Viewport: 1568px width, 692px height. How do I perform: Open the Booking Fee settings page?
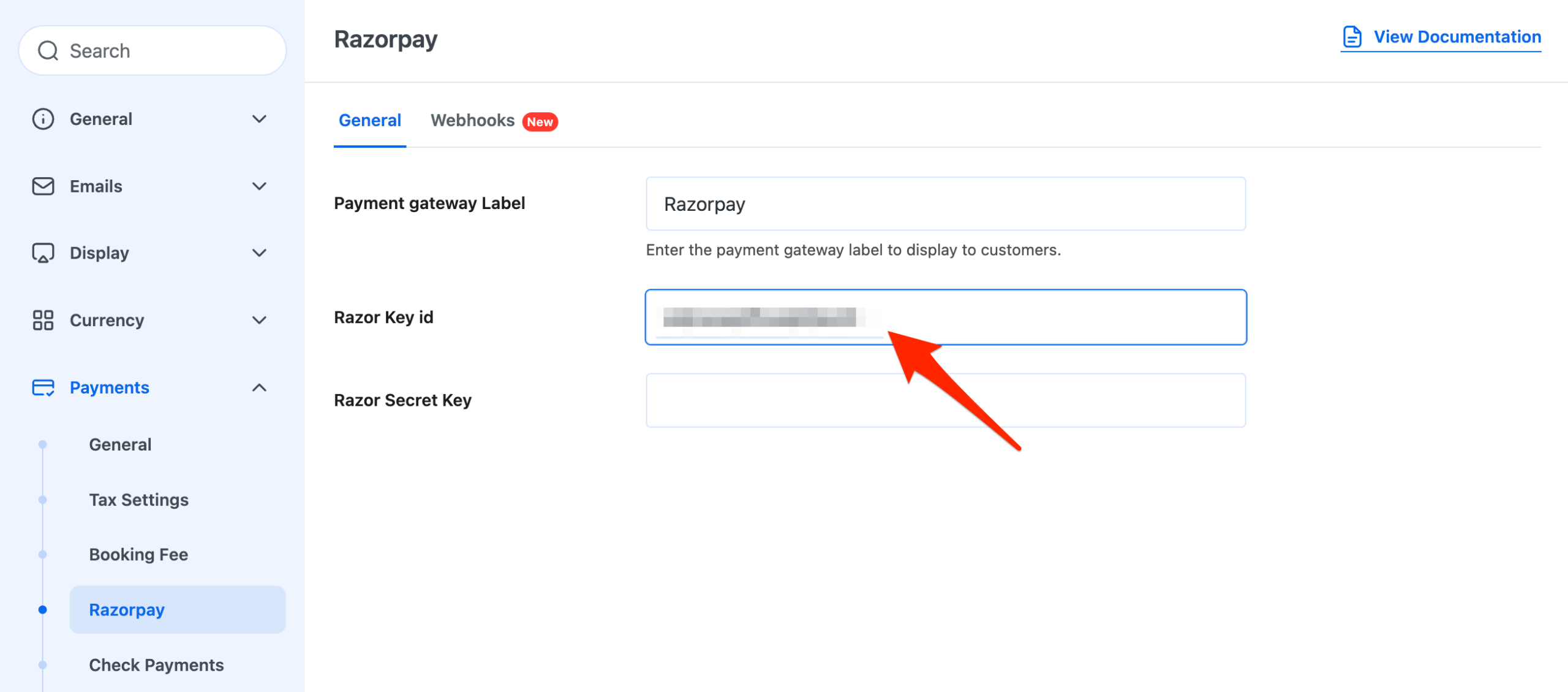(x=138, y=555)
